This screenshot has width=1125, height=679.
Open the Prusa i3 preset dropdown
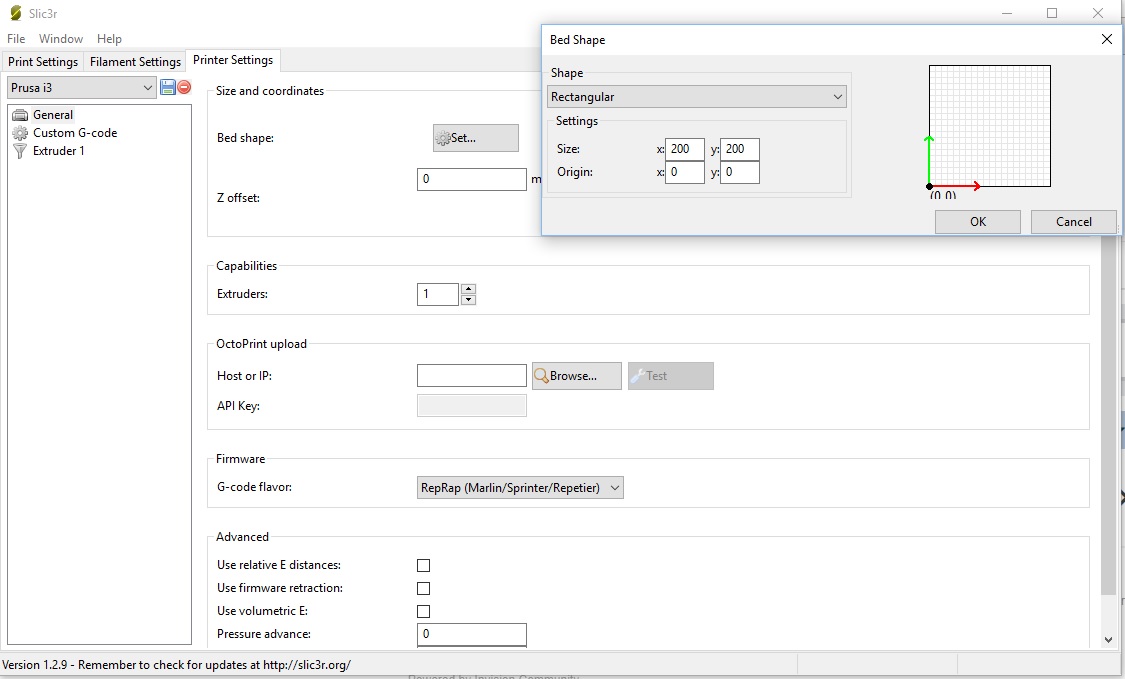tap(82, 88)
